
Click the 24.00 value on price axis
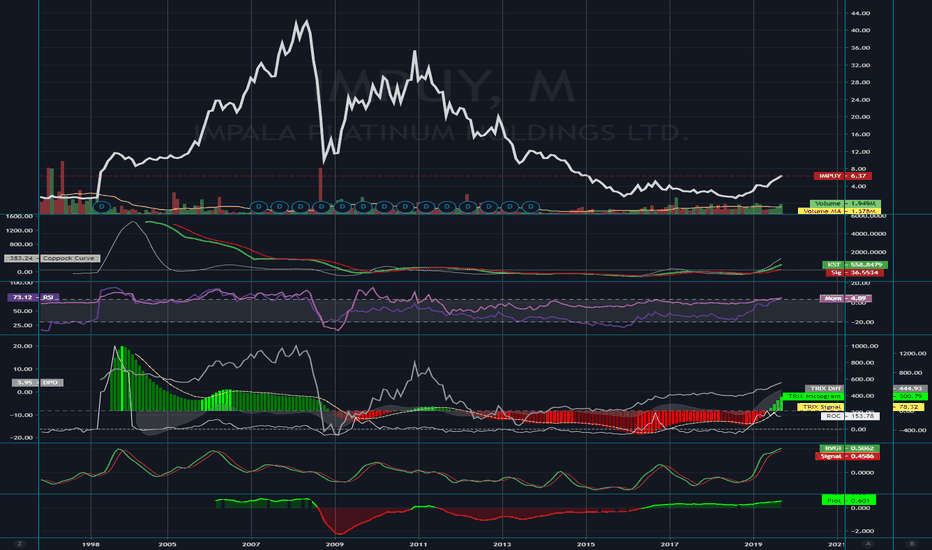(860, 100)
